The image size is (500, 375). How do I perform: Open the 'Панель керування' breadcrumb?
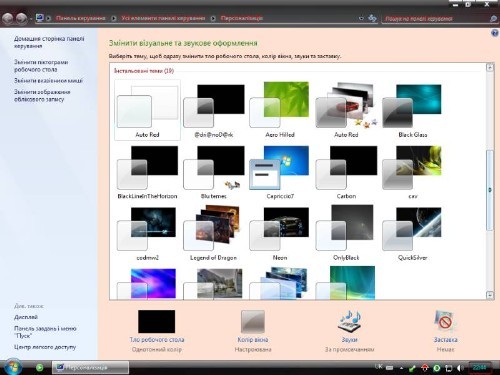(x=80, y=18)
